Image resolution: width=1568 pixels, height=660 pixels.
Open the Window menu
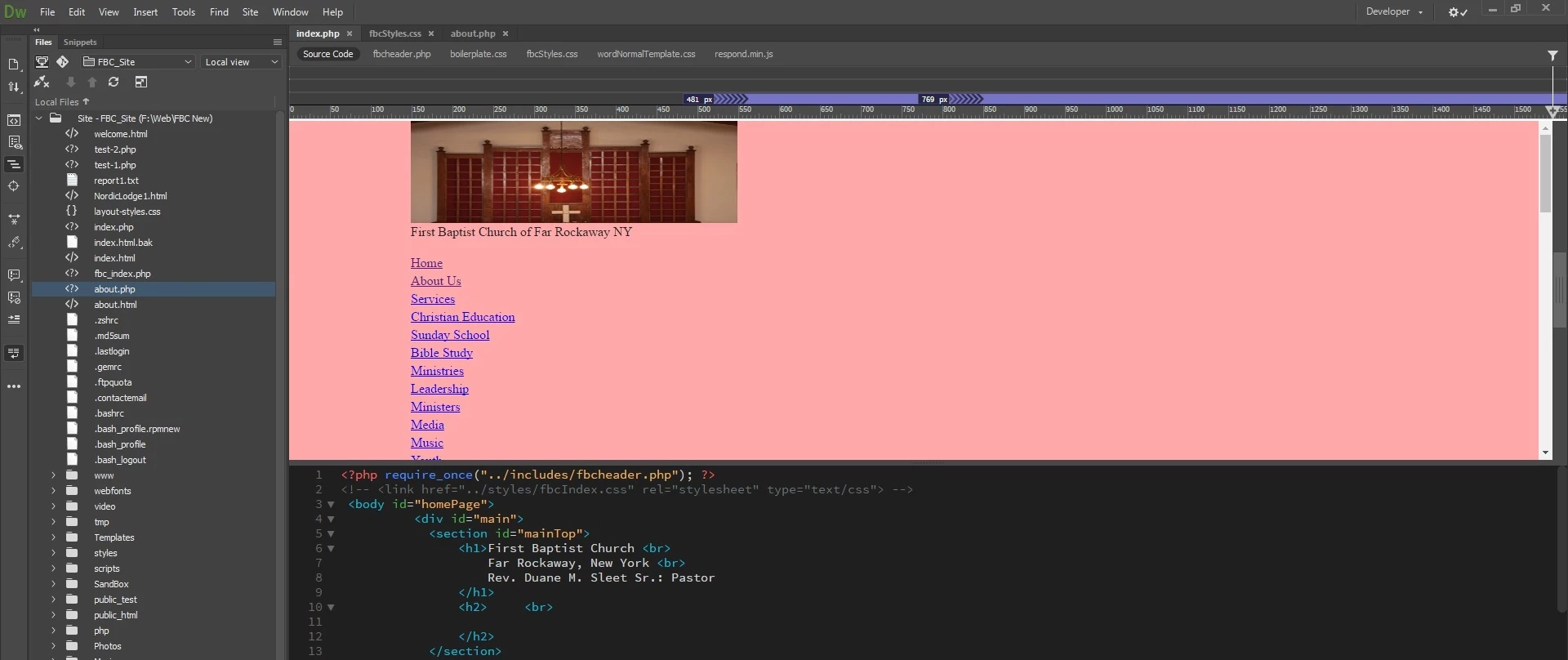click(290, 12)
